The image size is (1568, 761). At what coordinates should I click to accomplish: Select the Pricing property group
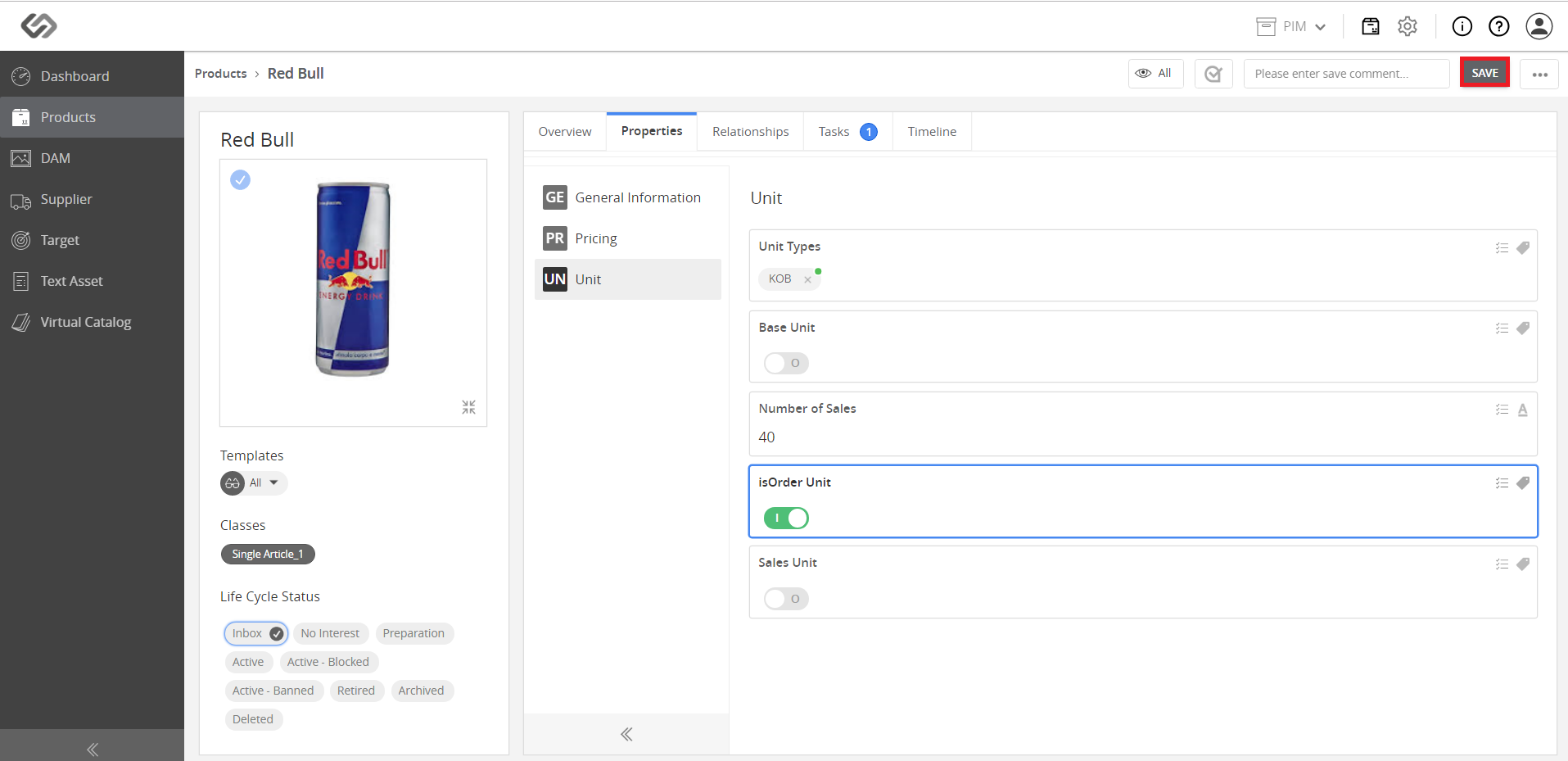point(628,238)
